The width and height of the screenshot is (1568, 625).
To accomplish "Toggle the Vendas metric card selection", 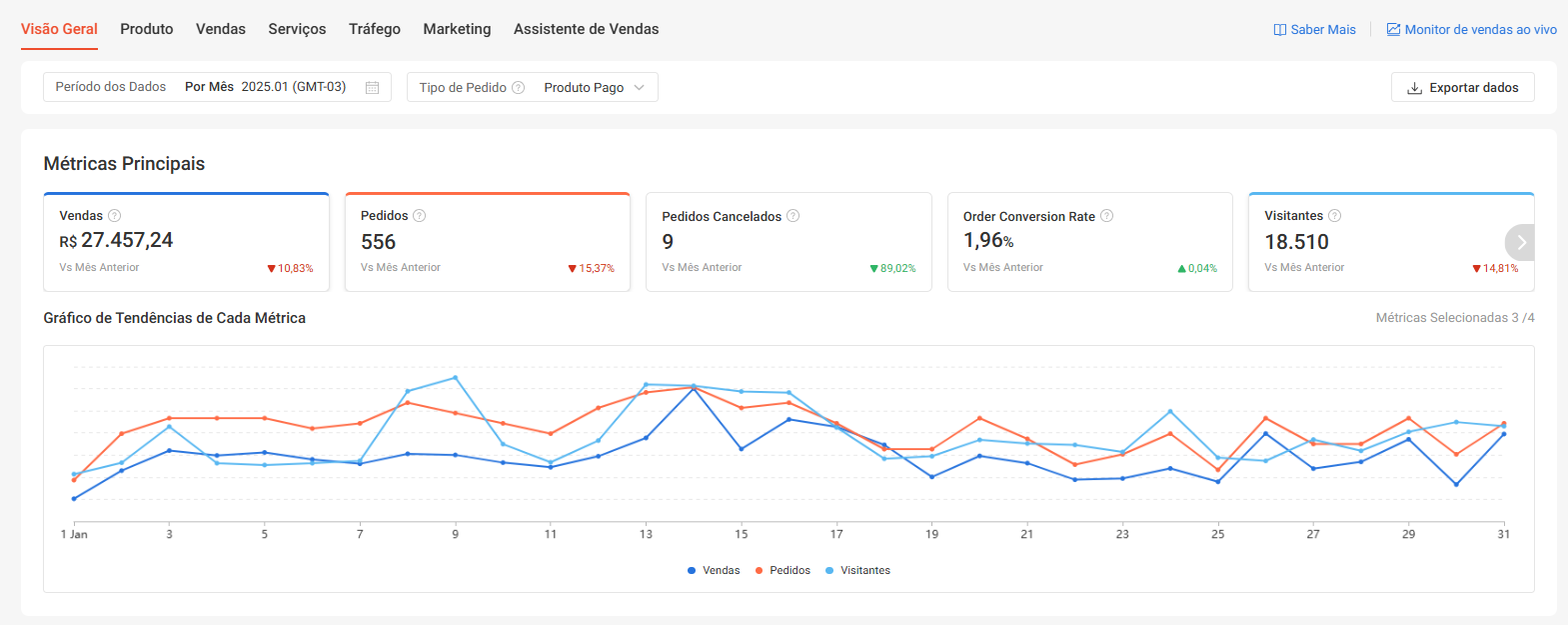I will (186, 242).
